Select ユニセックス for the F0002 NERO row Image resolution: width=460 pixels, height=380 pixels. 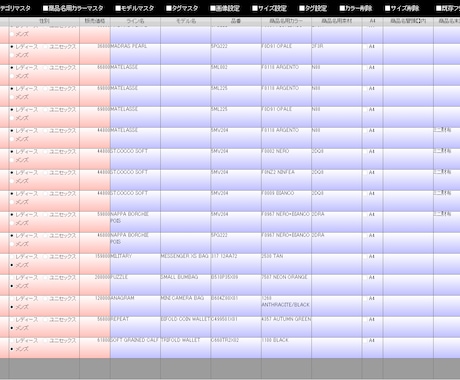pyautogui.click(x=46, y=152)
